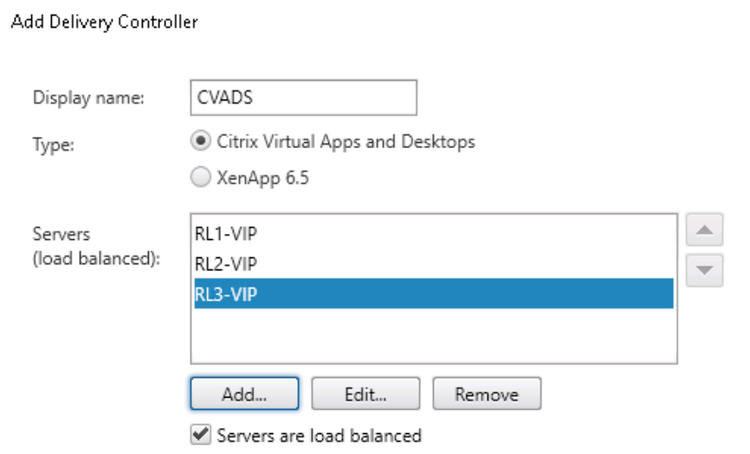
Task: Toggle Servers are load balanced checkbox
Action: (200, 434)
